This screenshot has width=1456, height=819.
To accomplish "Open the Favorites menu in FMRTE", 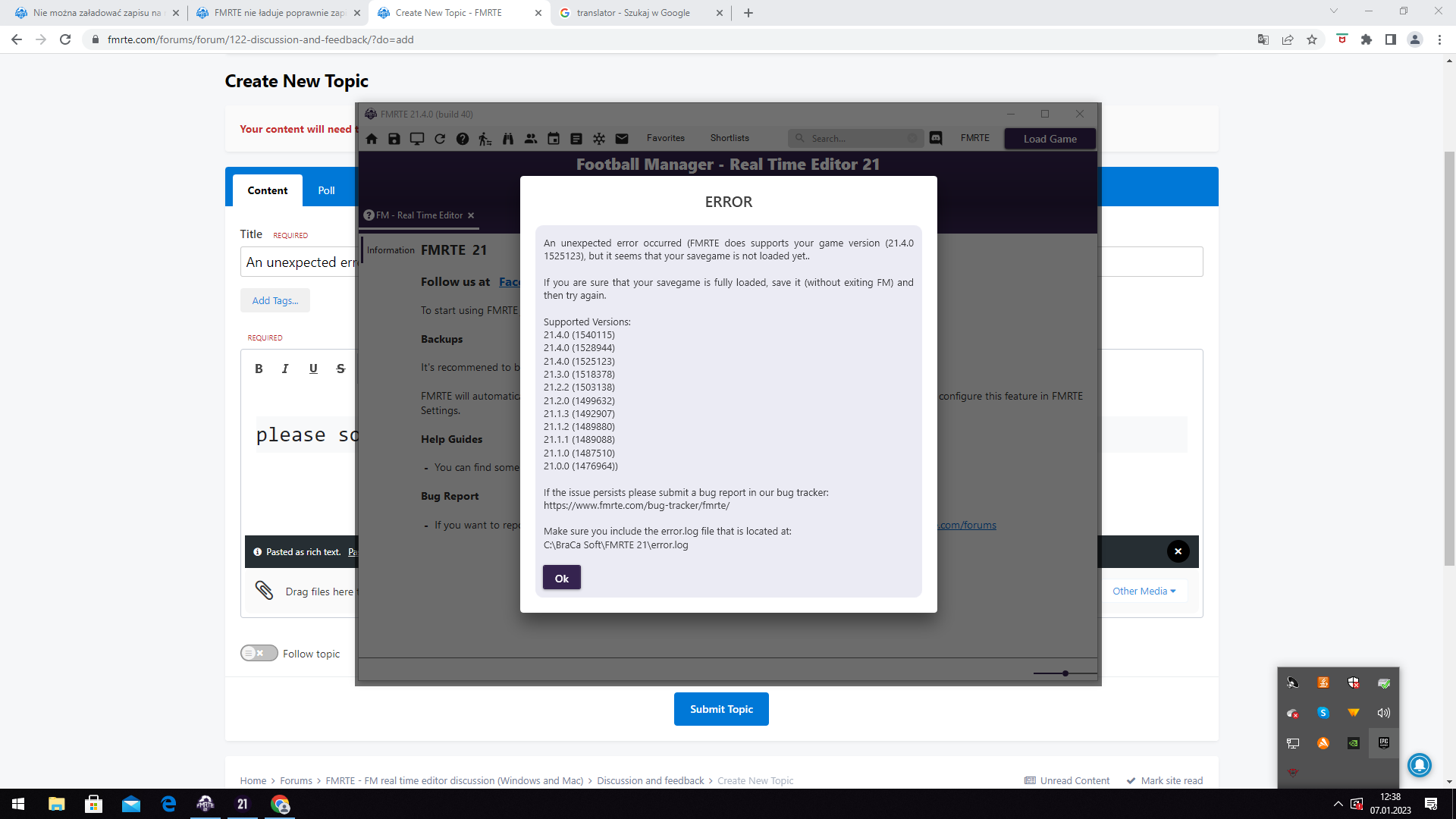I will [665, 138].
